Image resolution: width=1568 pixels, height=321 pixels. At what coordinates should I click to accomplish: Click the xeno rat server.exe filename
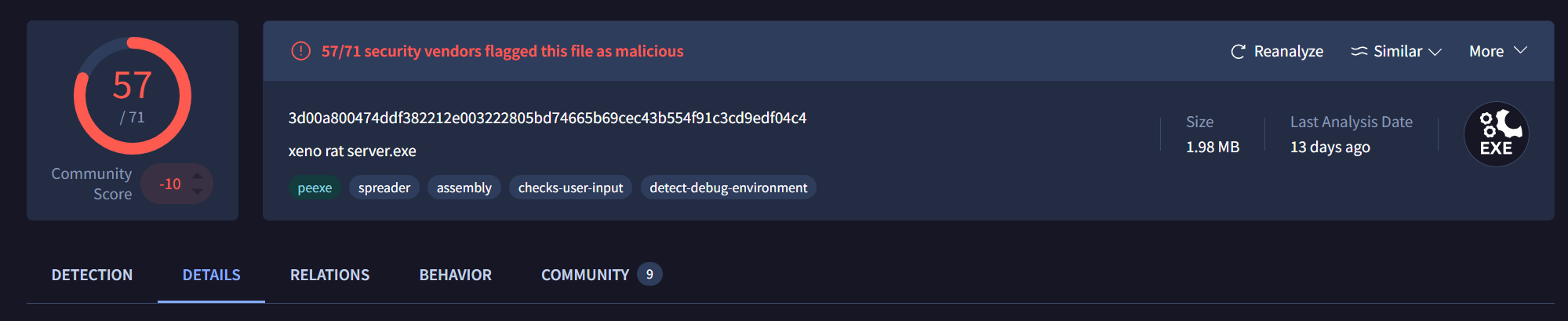point(352,151)
